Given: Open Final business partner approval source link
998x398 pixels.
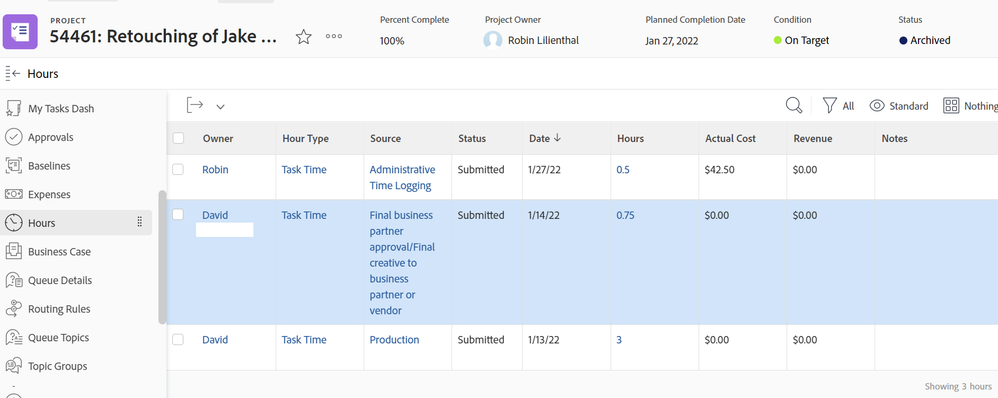Looking at the screenshot, I should tap(402, 263).
